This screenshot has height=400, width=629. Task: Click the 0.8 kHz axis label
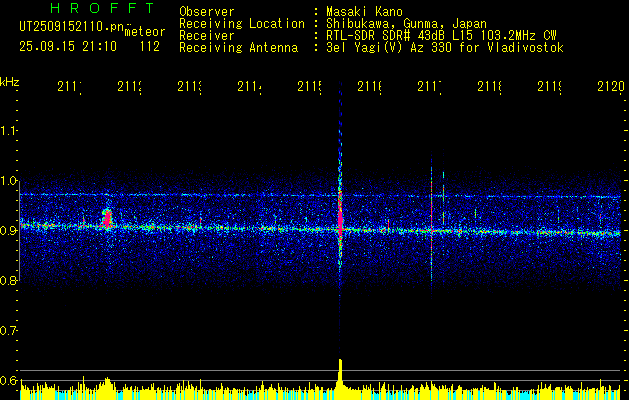(8, 280)
